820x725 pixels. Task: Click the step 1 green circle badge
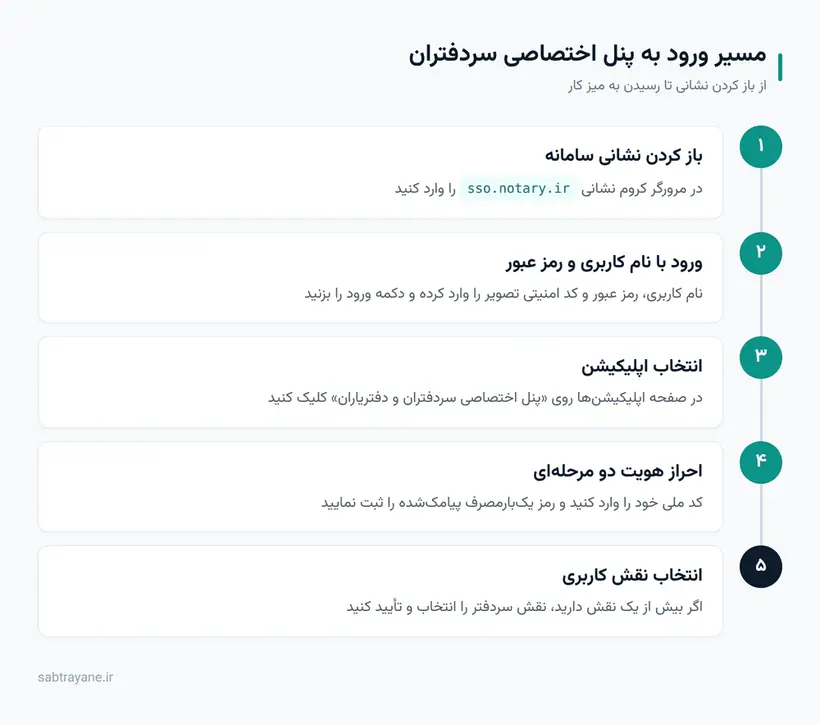tap(760, 147)
